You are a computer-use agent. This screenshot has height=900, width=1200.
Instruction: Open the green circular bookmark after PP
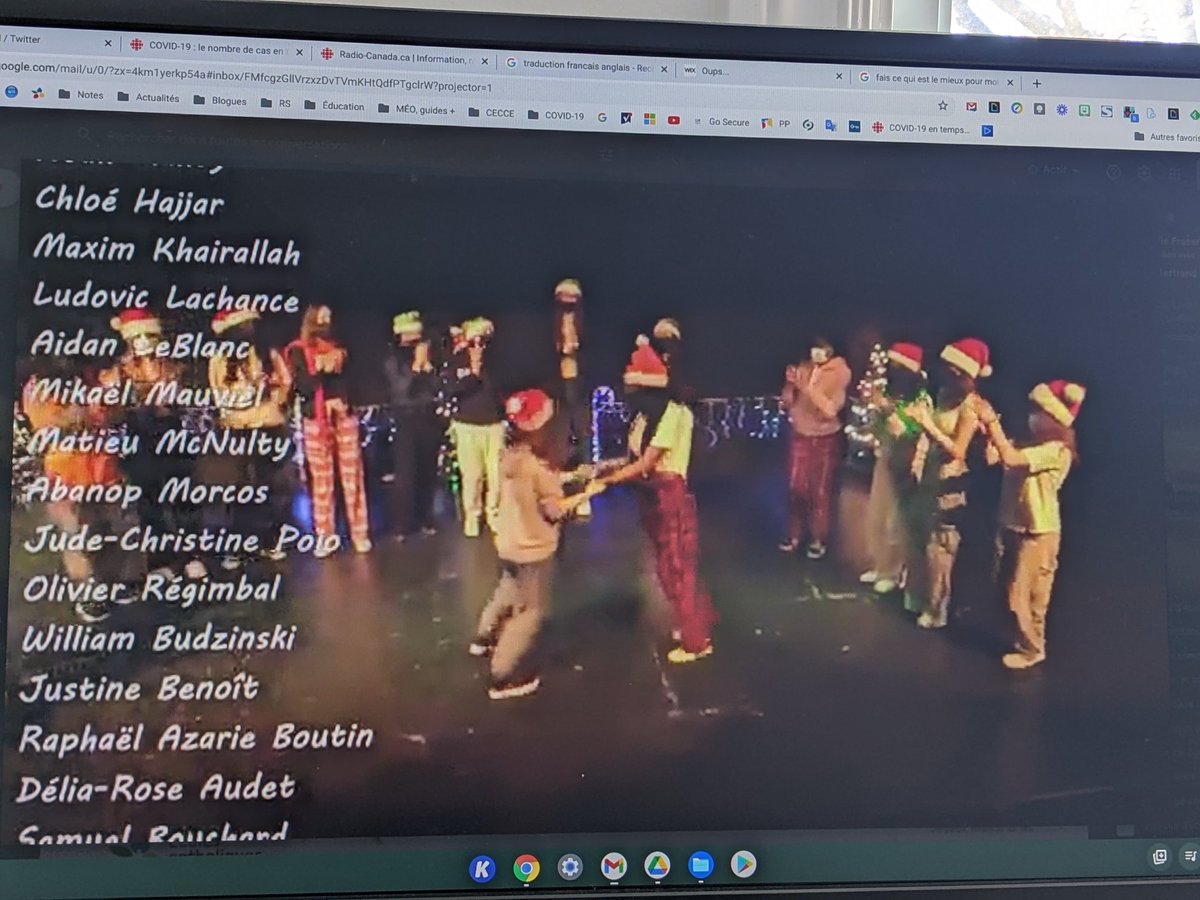coord(807,124)
